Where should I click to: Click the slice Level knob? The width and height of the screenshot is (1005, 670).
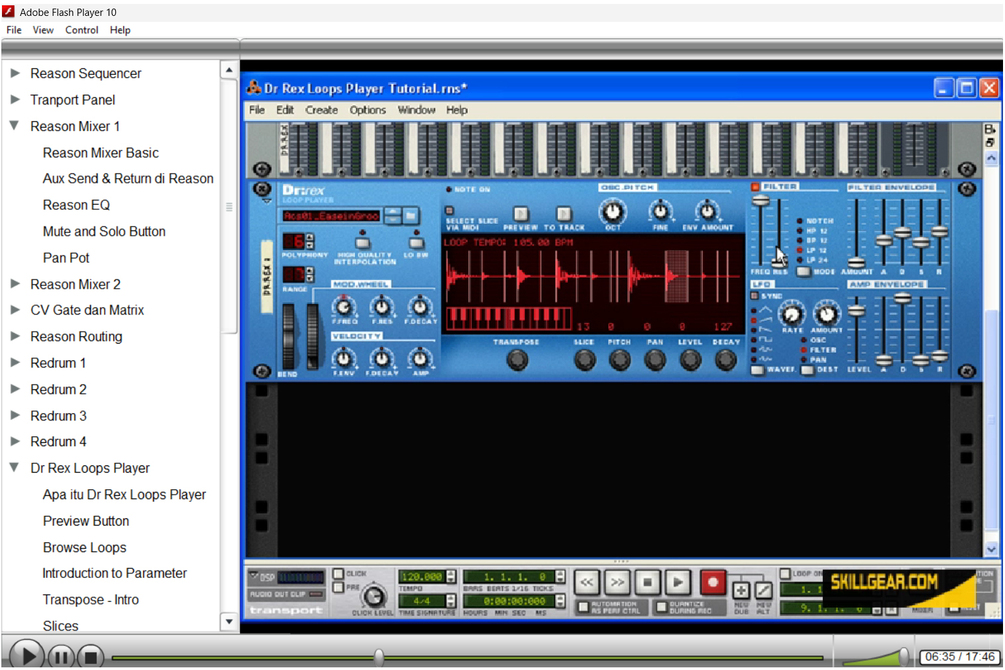(x=690, y=360)
